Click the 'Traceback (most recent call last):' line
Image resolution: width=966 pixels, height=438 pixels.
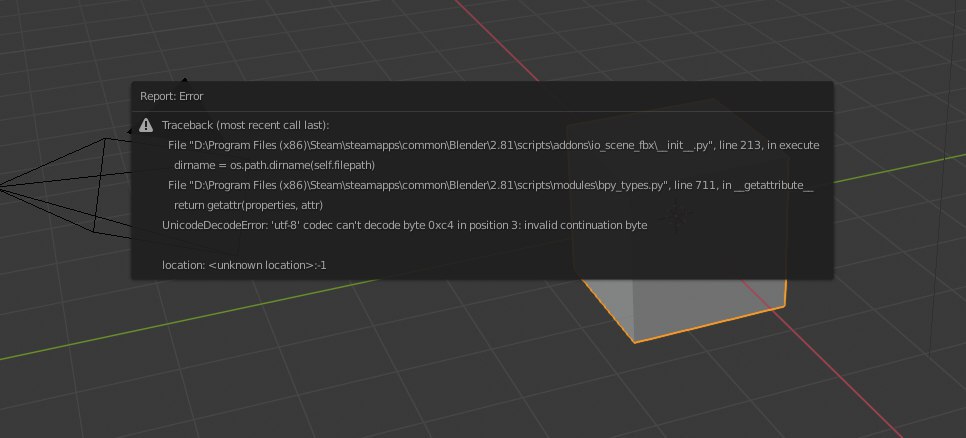coord(246,125)
